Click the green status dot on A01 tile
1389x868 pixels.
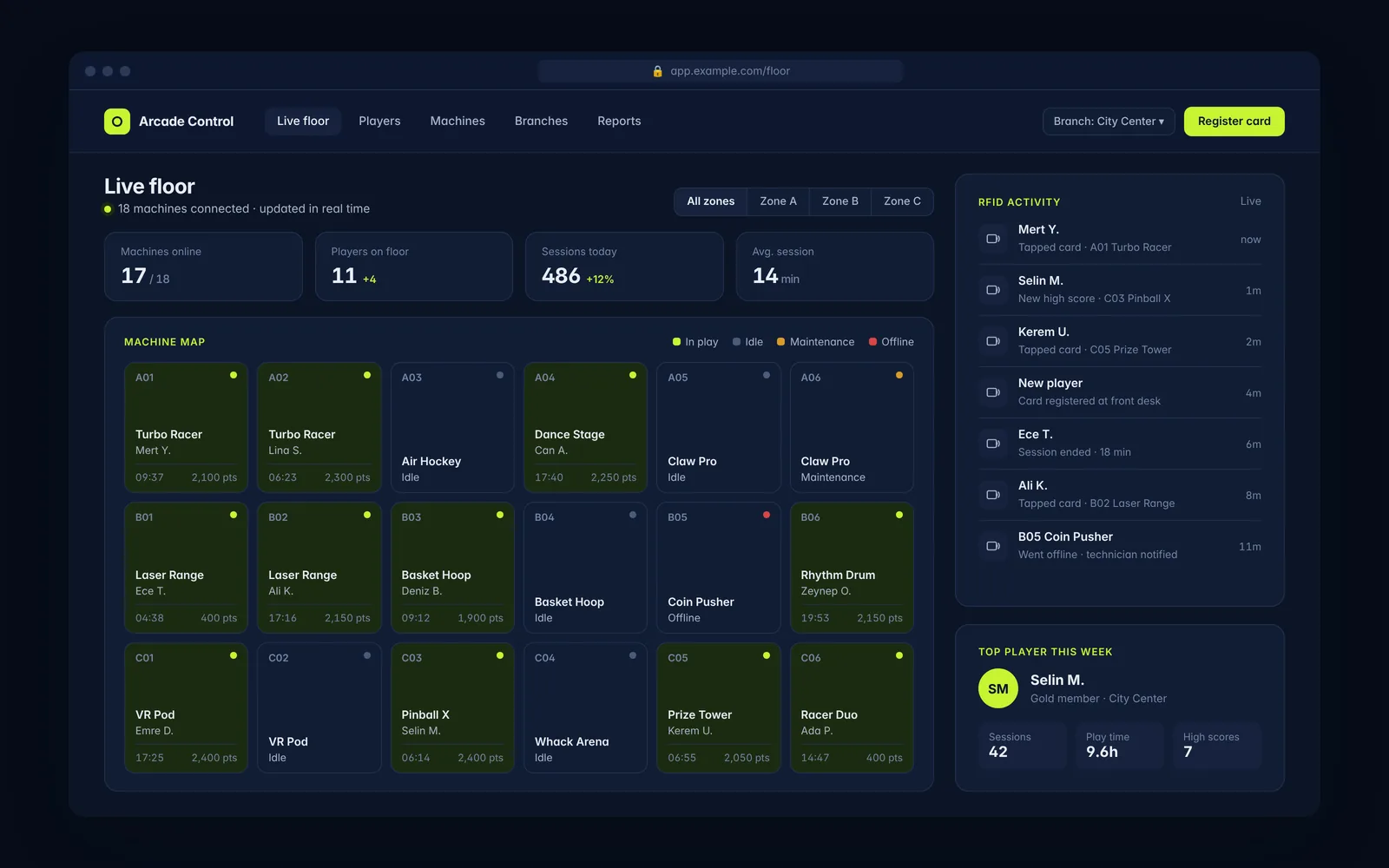point(234,376)
